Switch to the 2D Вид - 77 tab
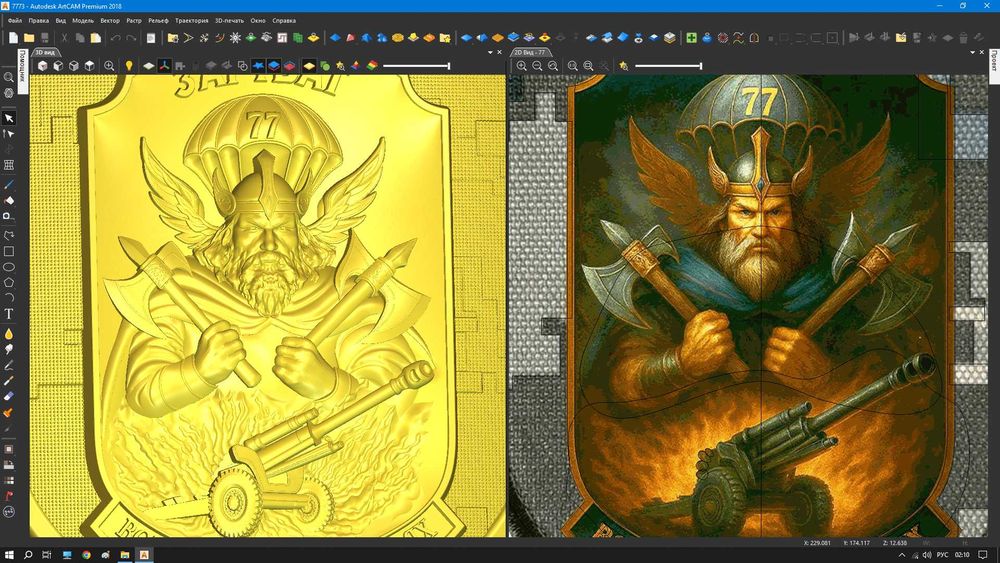This screenshot has height=563, width=1000. tap(530, 52)
